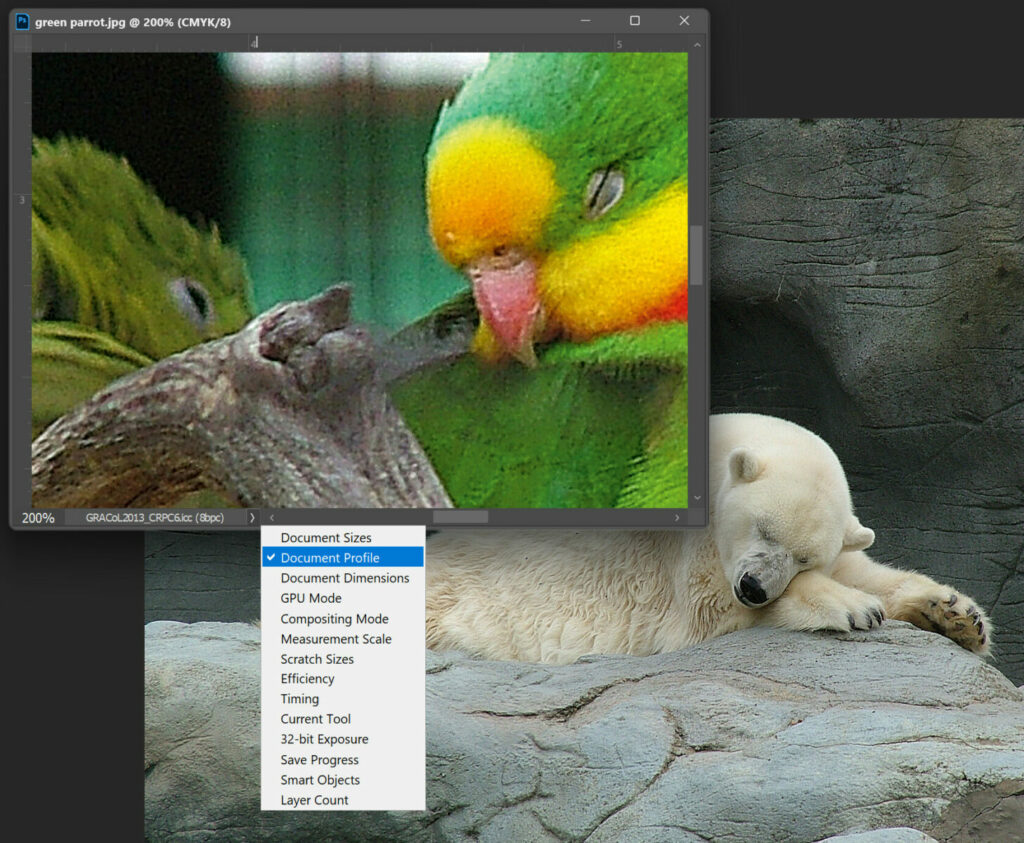Choose Layer Count at menu bottom
The image size is (1024, 843).
click(314, 800)
